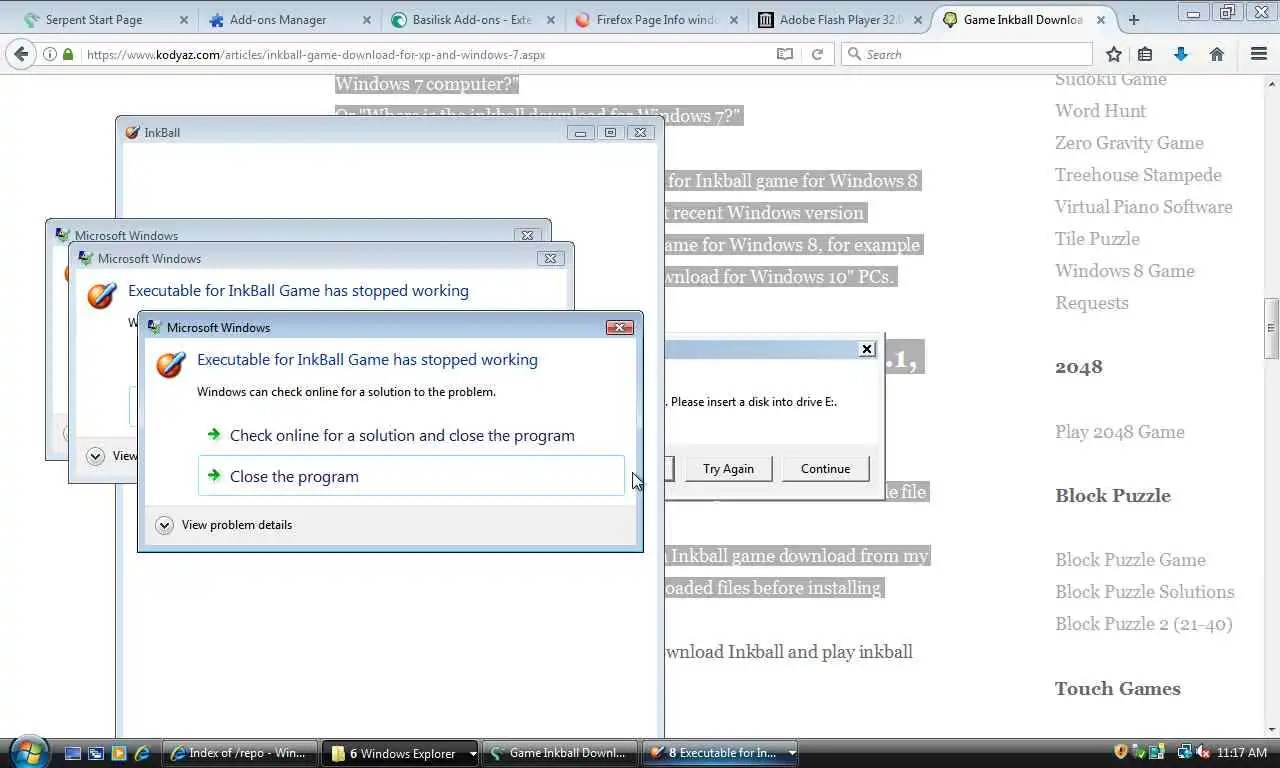Expand View problem details in front dialog
Image resolution: width=1280 pixels, height=768 pixels.
coord(225,525)
